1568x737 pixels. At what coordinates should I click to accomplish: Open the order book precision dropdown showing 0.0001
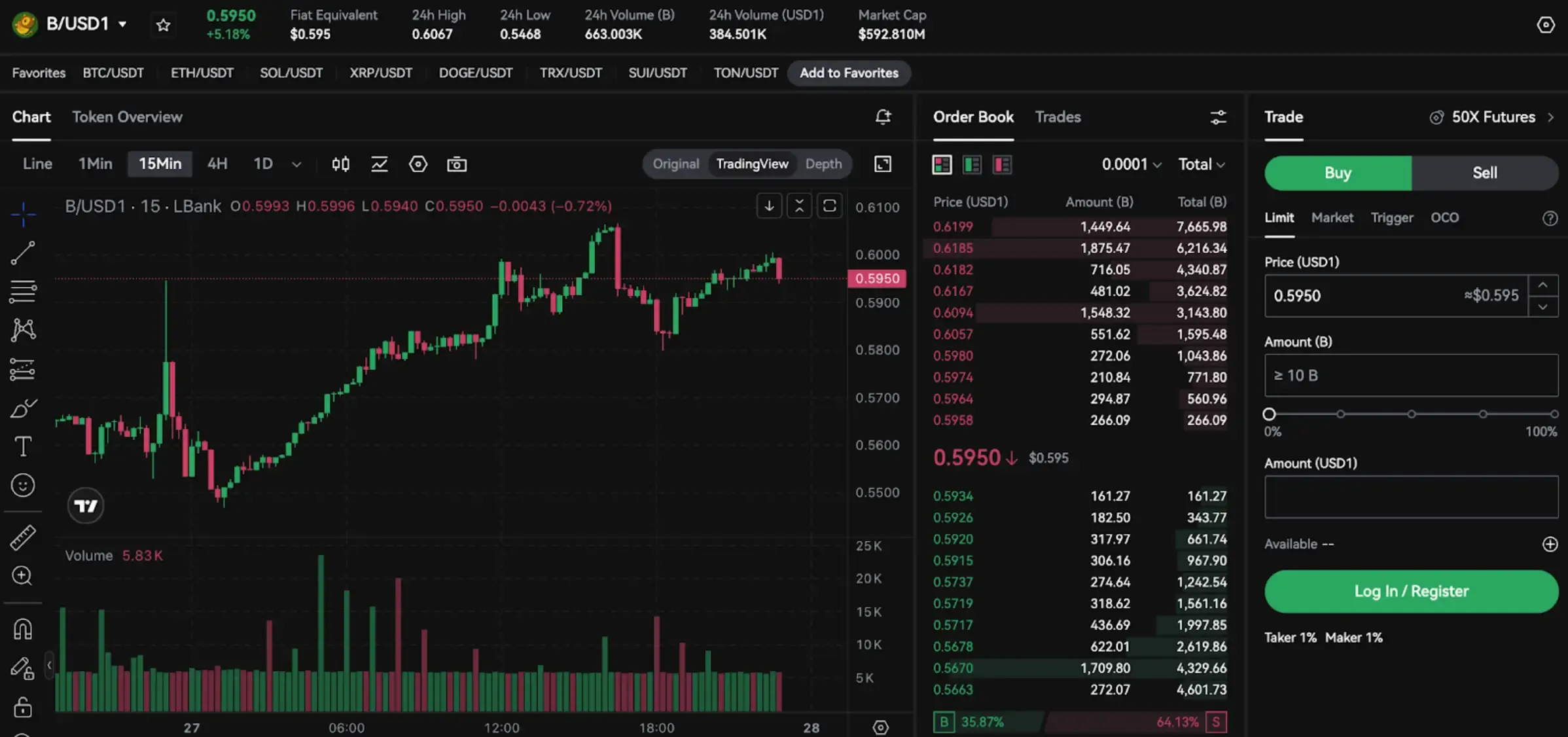point(1131,164)
